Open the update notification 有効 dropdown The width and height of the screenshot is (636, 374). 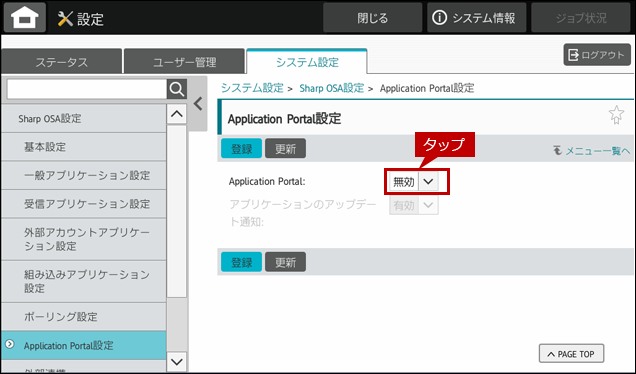[414, 206]
